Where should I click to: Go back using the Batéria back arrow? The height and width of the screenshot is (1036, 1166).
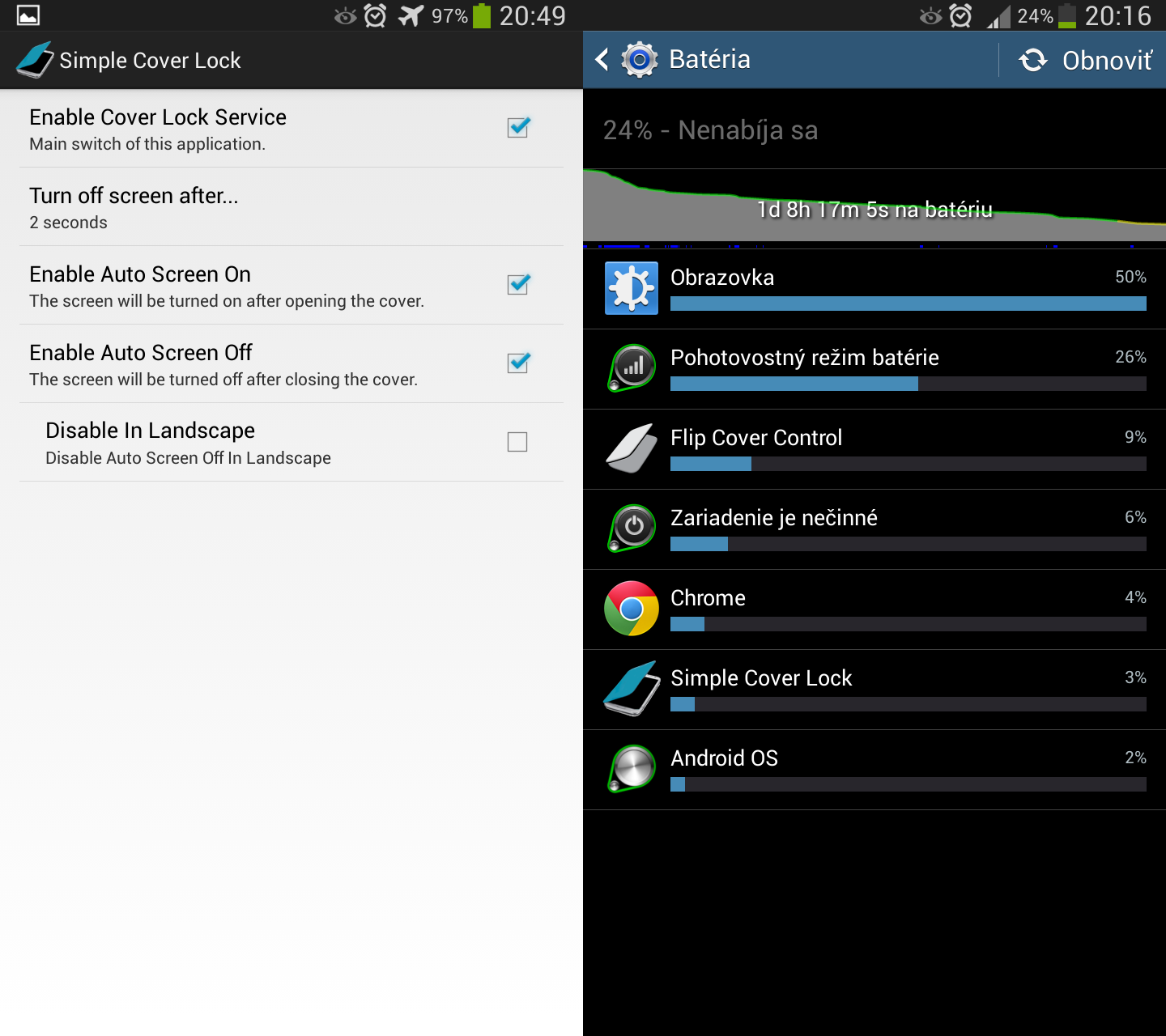click(602, 59)
